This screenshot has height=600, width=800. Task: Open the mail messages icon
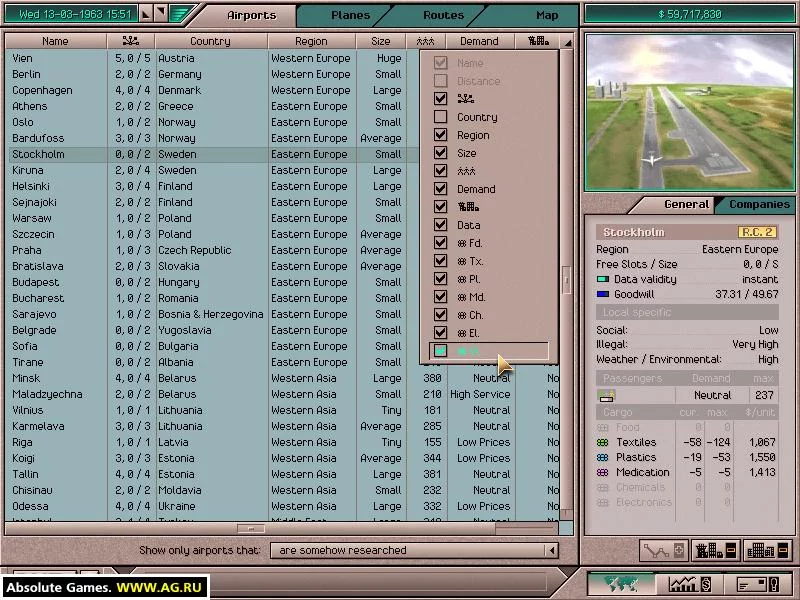[759, 583]
